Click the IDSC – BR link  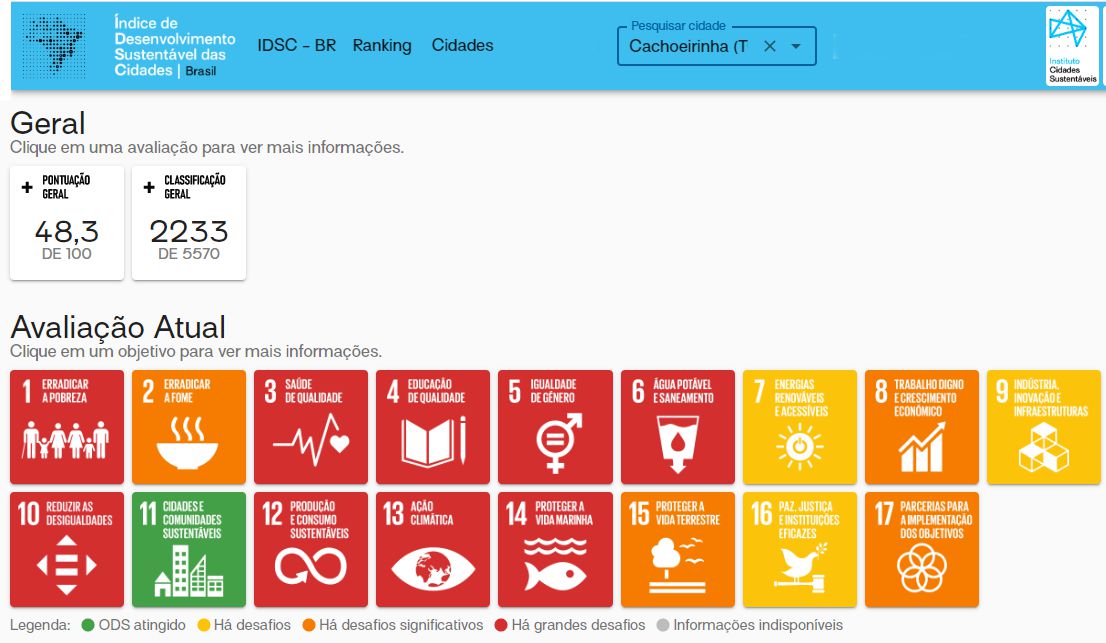pos(296,45)
